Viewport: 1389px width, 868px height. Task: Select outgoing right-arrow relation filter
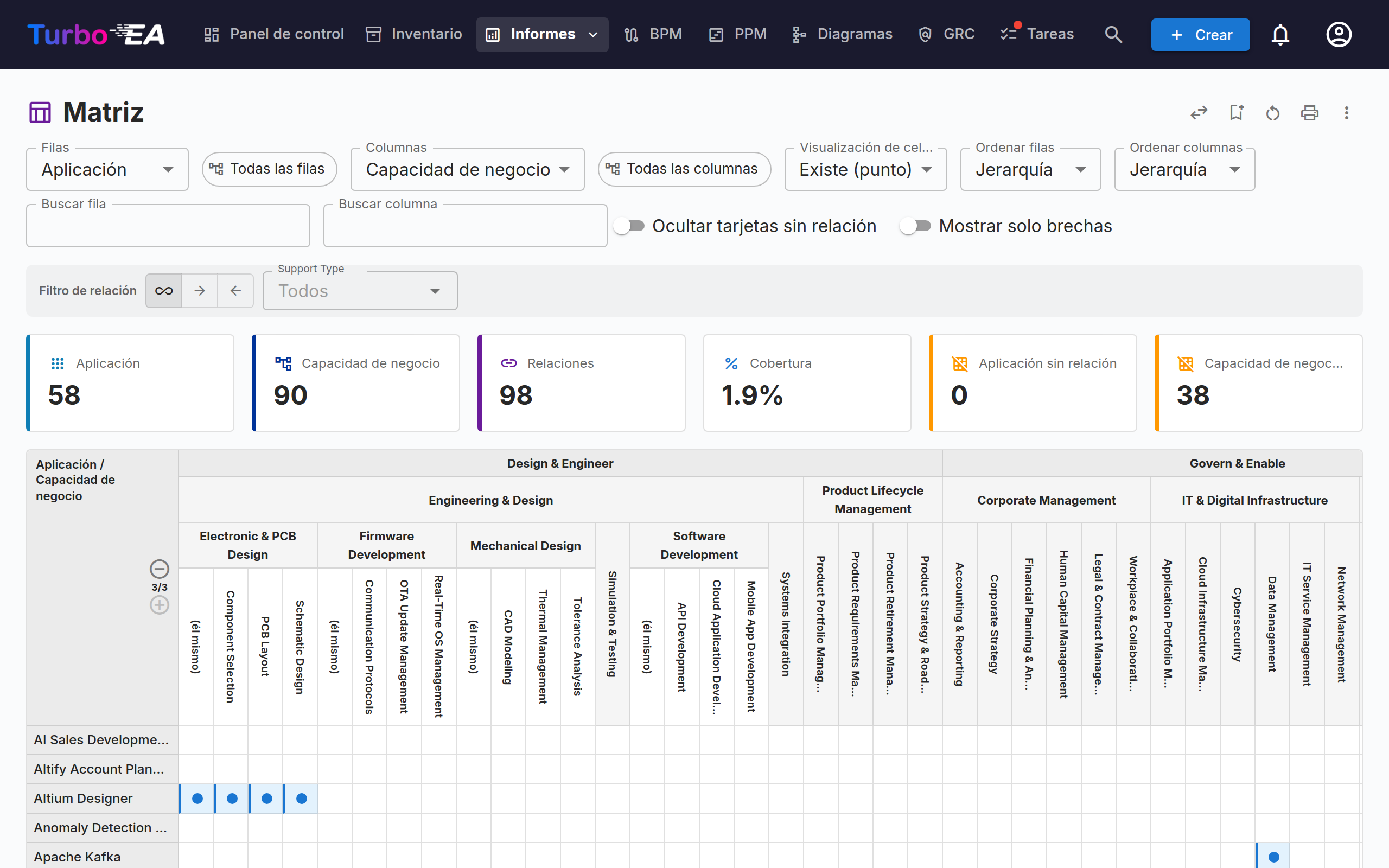tap(200, 290)
